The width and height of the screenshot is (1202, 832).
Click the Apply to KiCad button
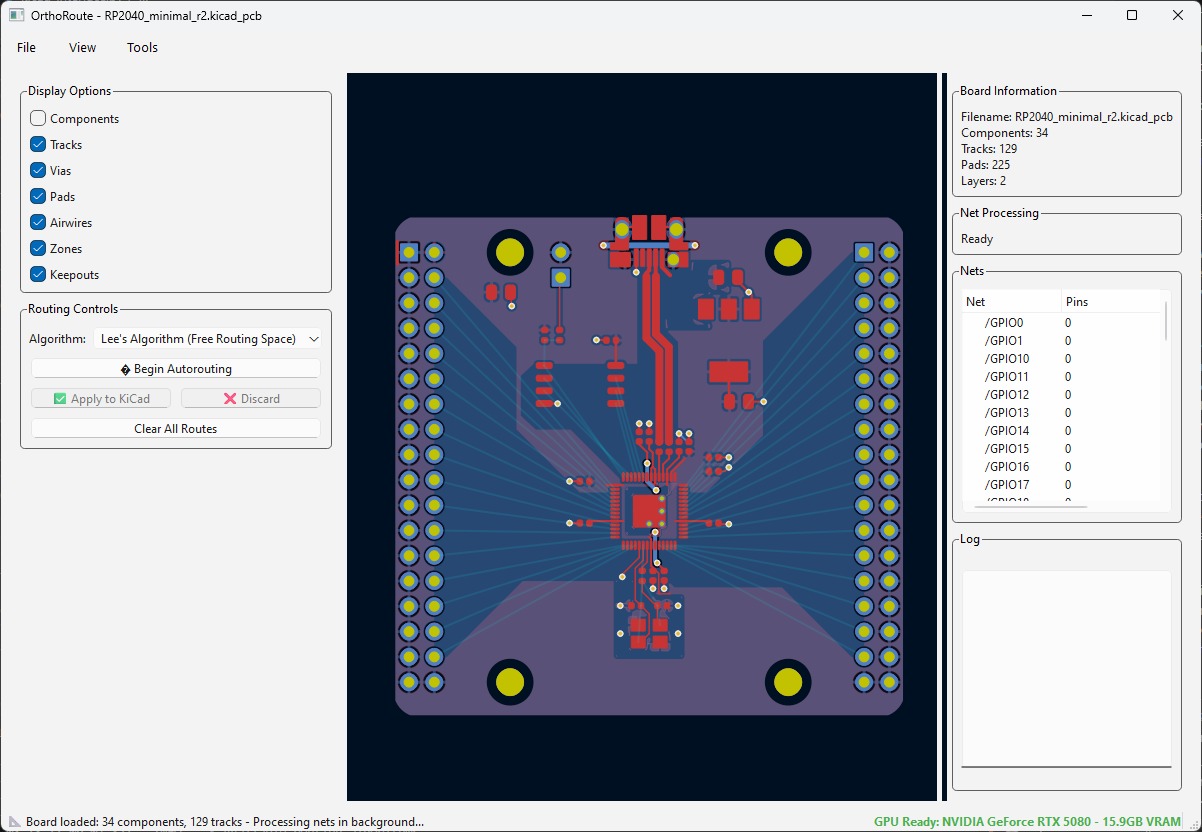(101, 399)
